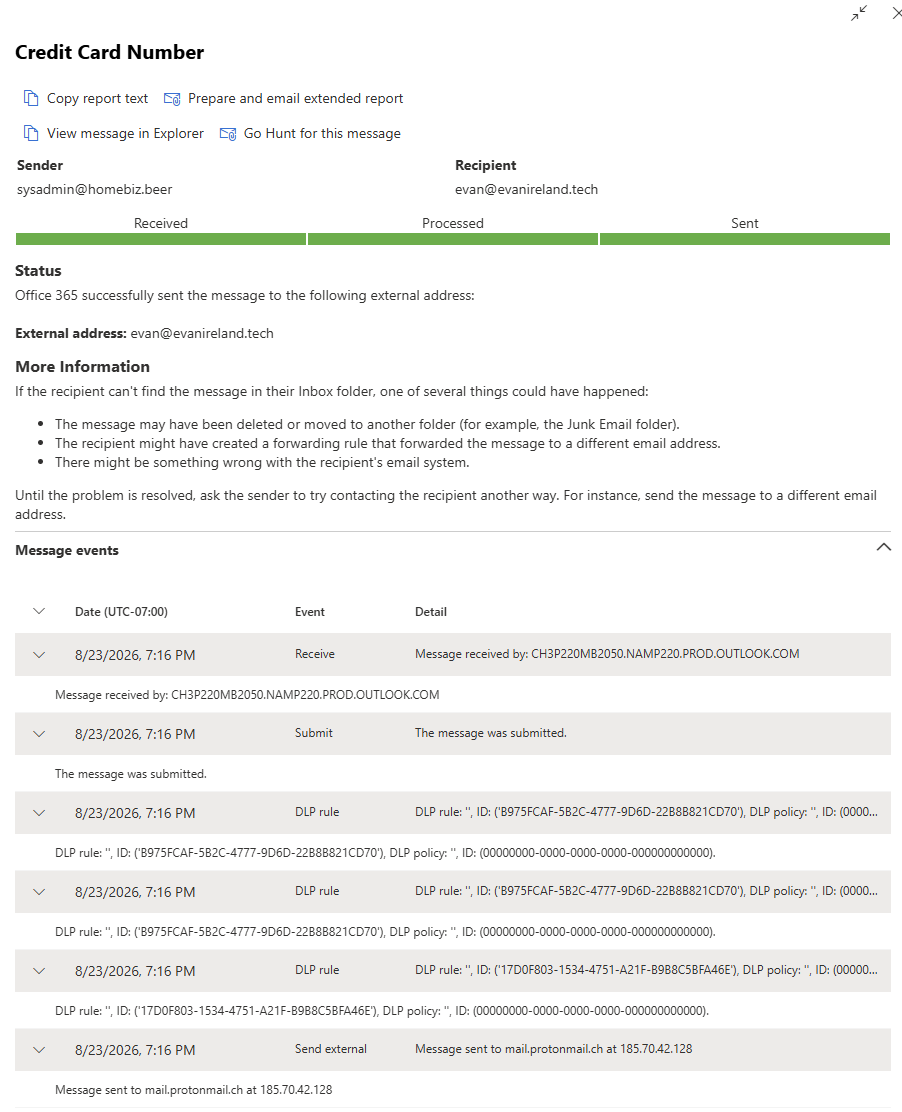Image resolution: width=902 pixels, height=1112 pixels.
Task: Click the Go Hunt for this message icon
Action: 228,133
